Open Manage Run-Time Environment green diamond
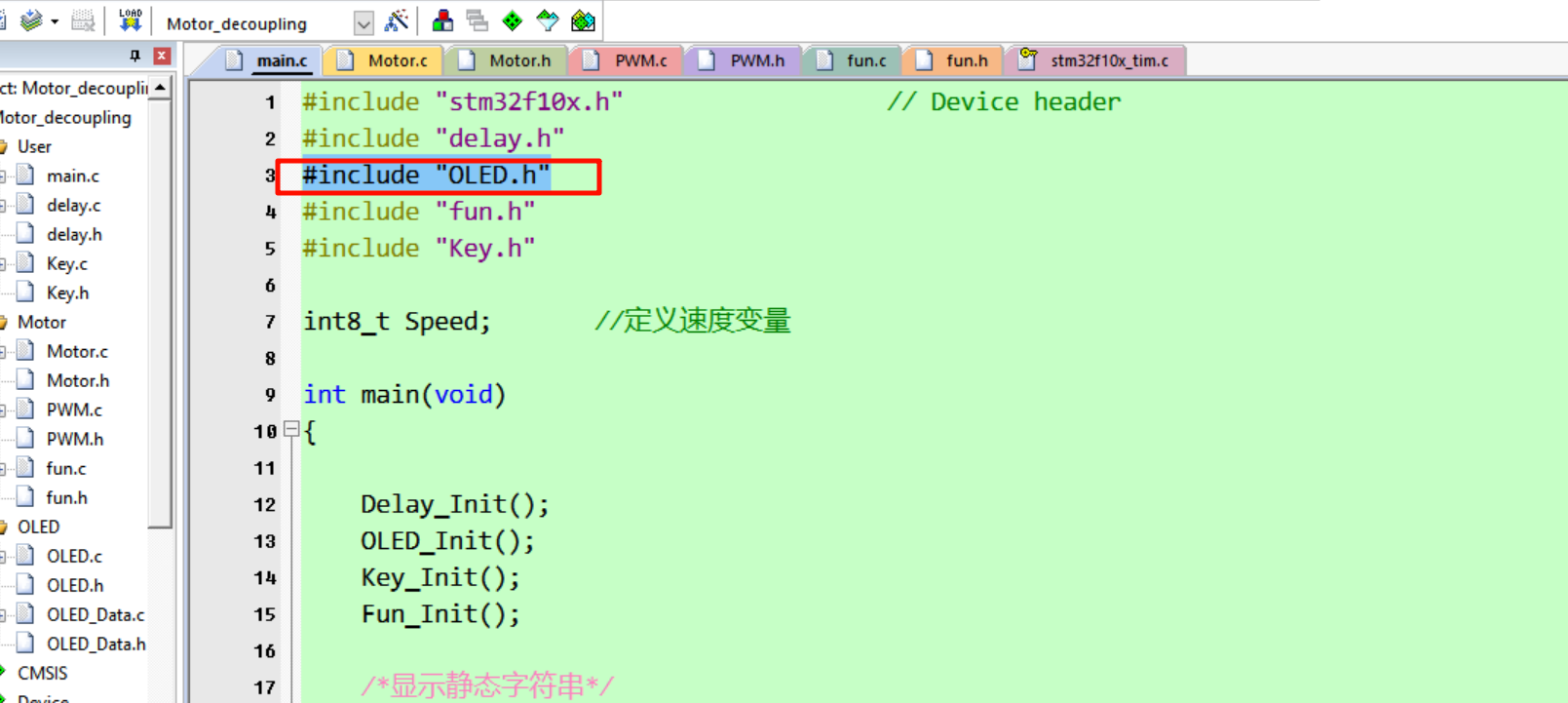The height and width of the screenshot is (703, 1568). coord(512,20)
